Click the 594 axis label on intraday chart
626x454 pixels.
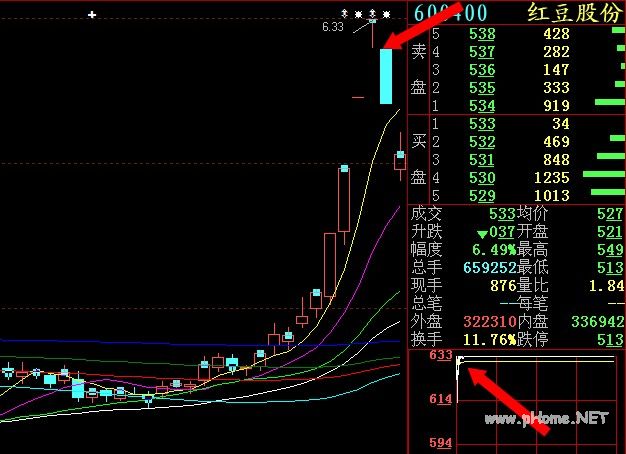(441, 442)
